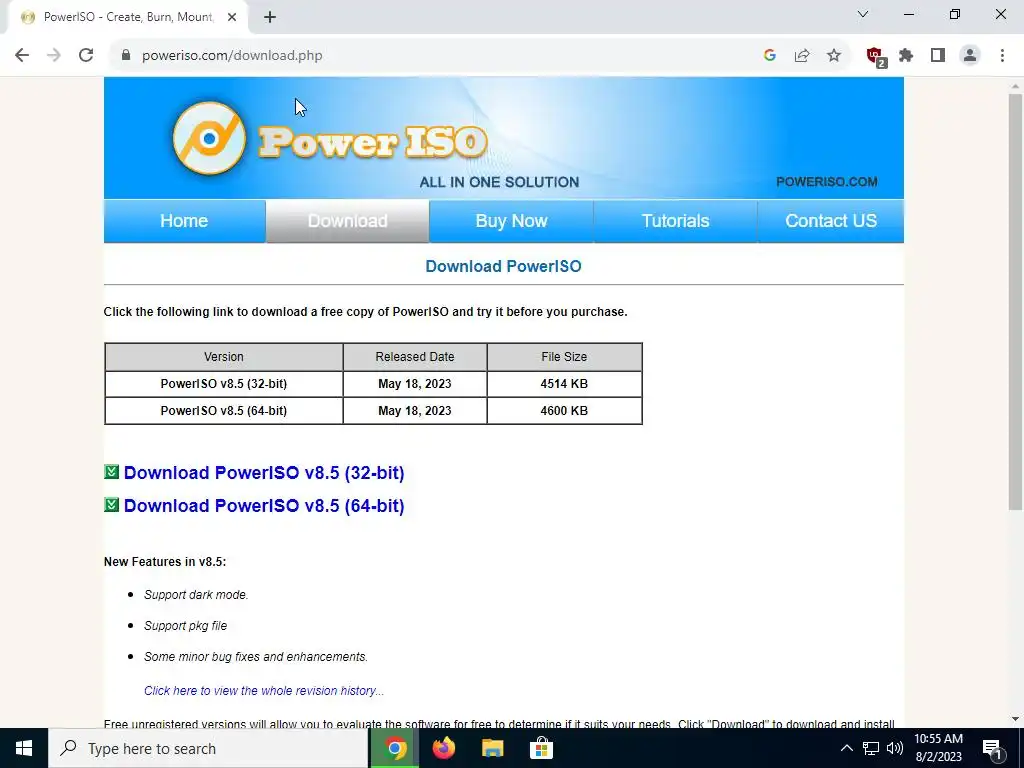
Task: Open the volume tray icon
Action: (895, 748)
